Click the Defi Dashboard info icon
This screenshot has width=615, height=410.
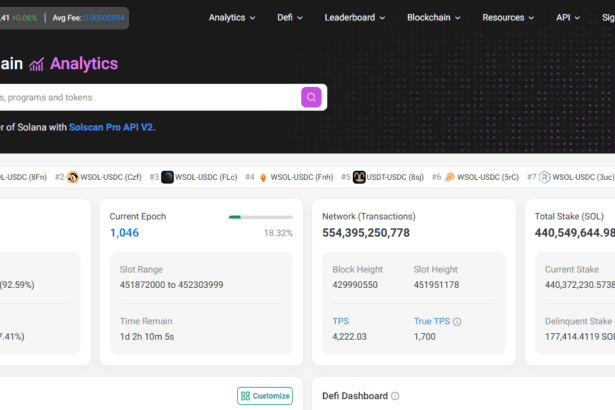tap(395, 396)
